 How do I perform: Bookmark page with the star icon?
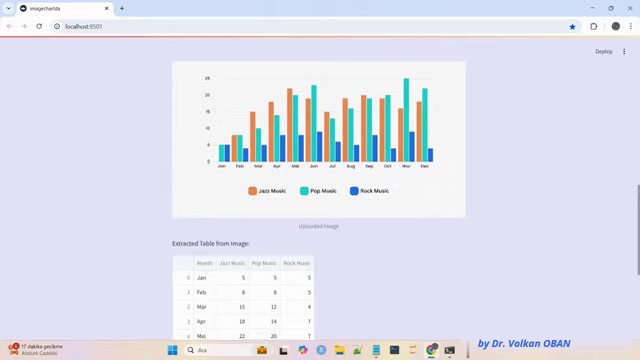pos(572,27)
